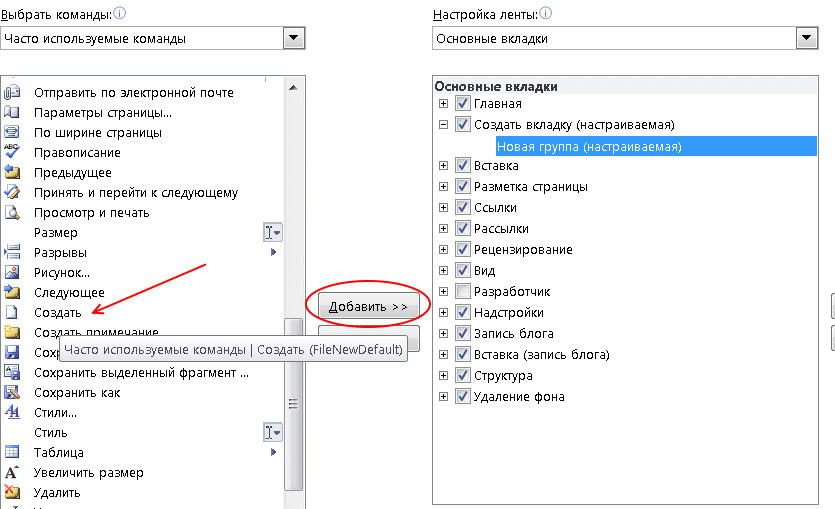The width and height of the screenshot is (835, 509).
Task: Uncheck the Главная tab checkbox
Action: point(462,103)
